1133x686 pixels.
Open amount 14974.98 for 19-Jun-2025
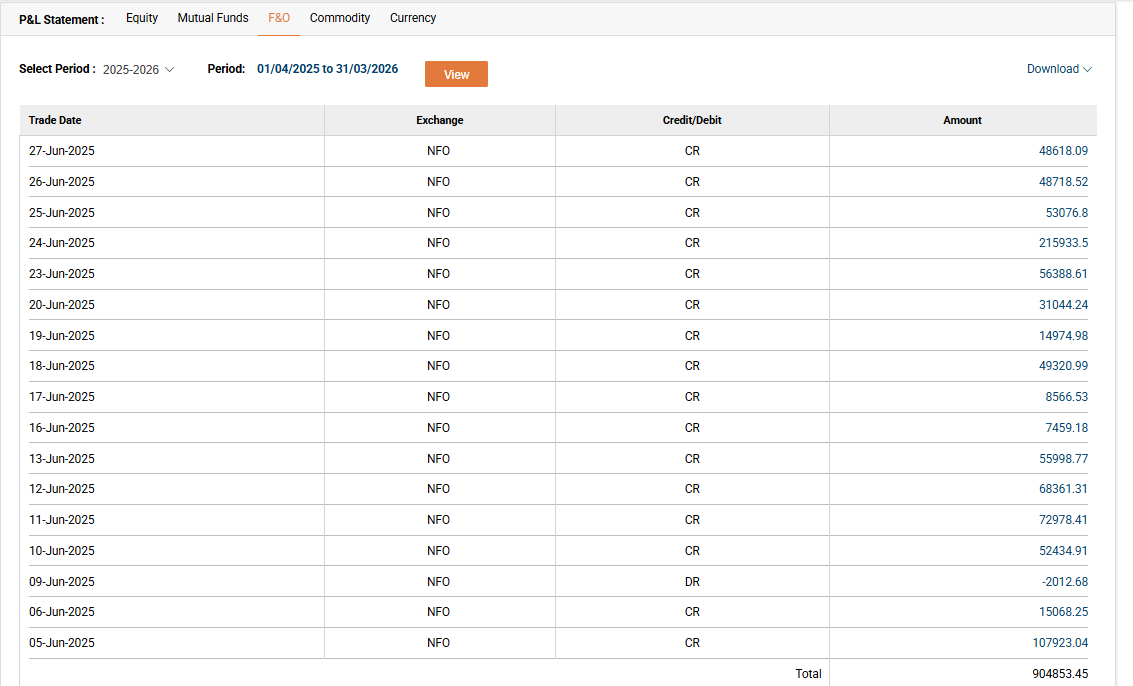coord(1063,335)
